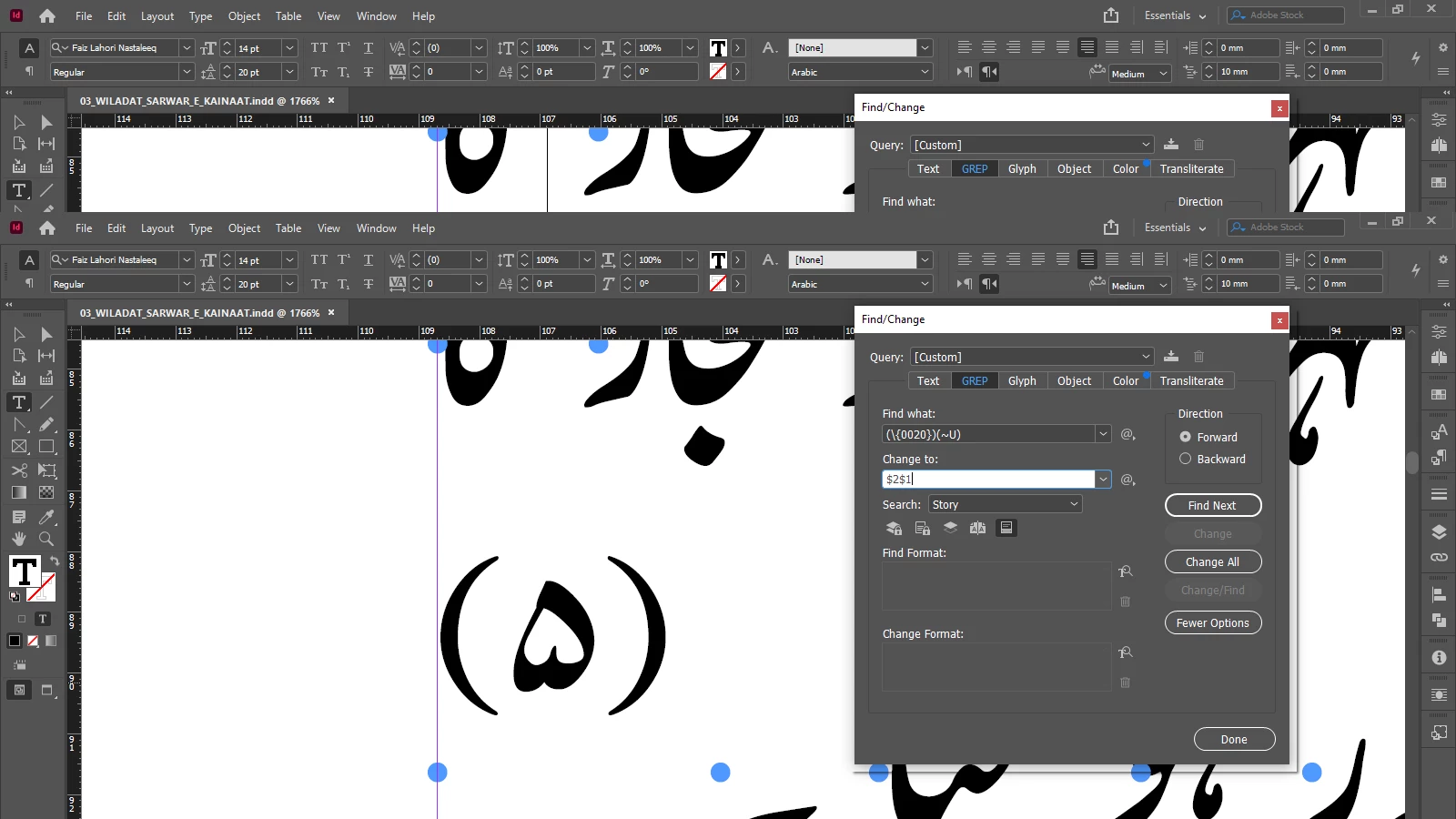Click the Page tool in upper window

19,144
